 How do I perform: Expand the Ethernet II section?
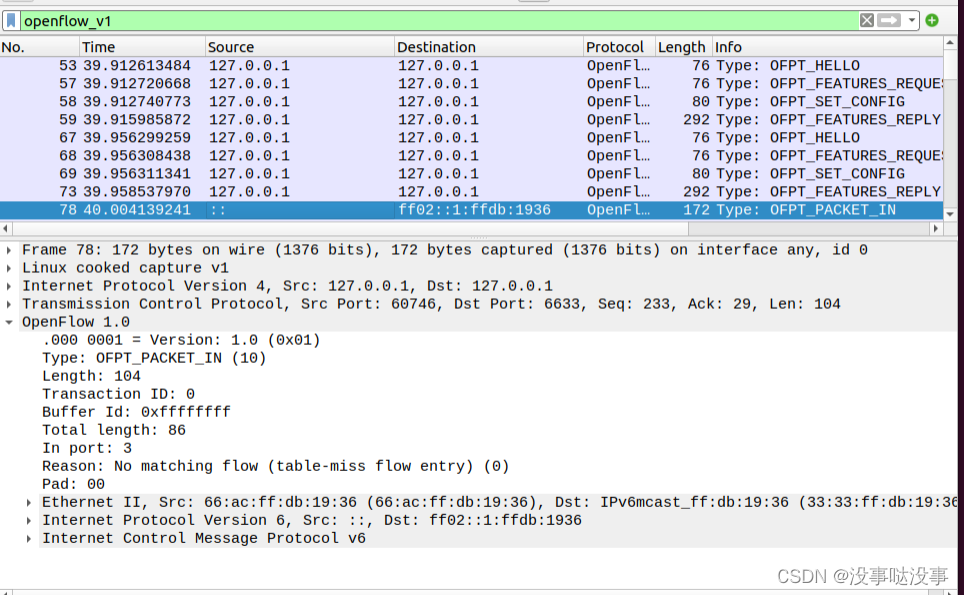[x=27, y=502]
